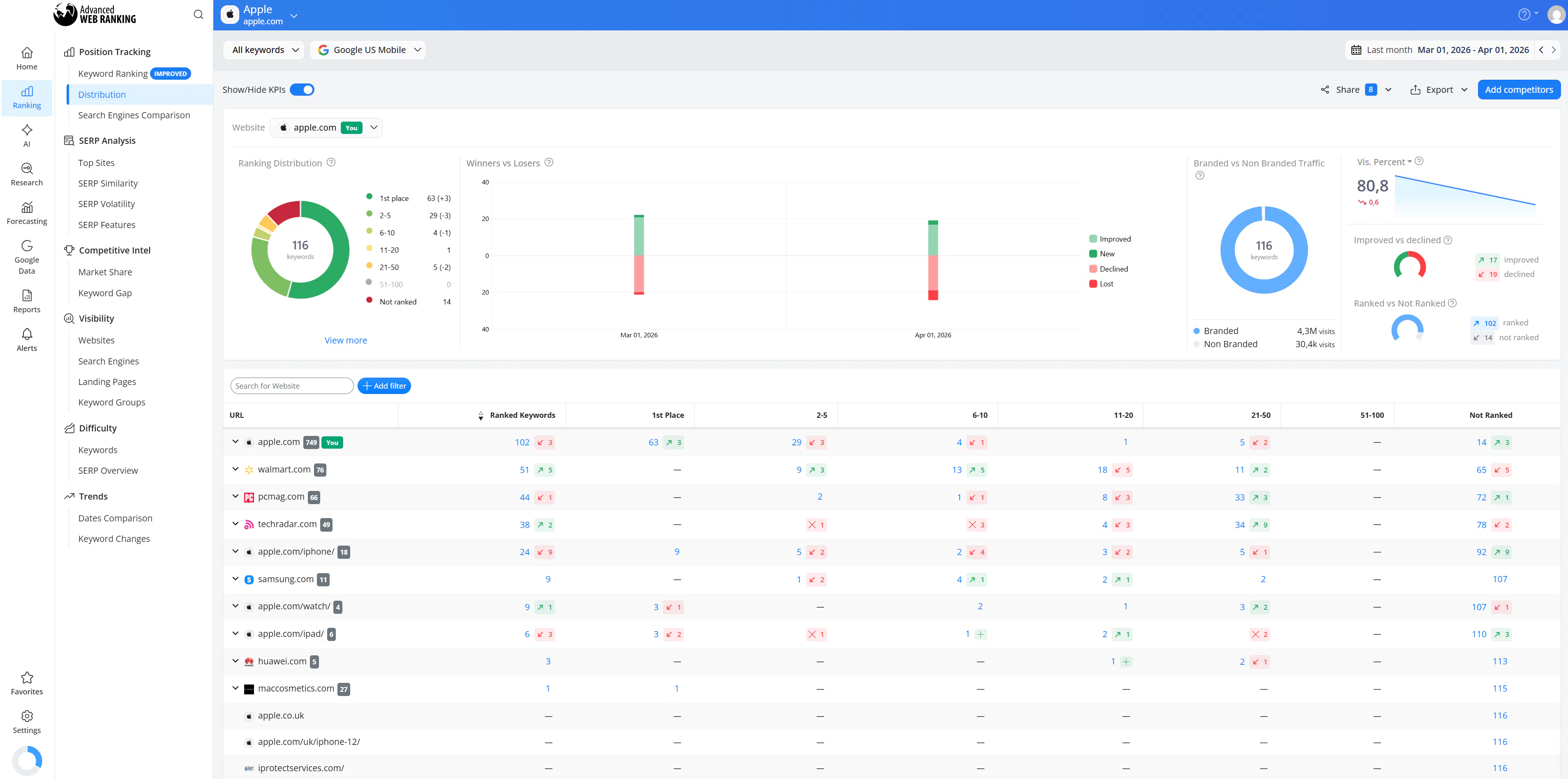Open SERP Volatility menu item
This screenshot has width=1568, height=779.
pyautogui.click(x=106, y=204)
